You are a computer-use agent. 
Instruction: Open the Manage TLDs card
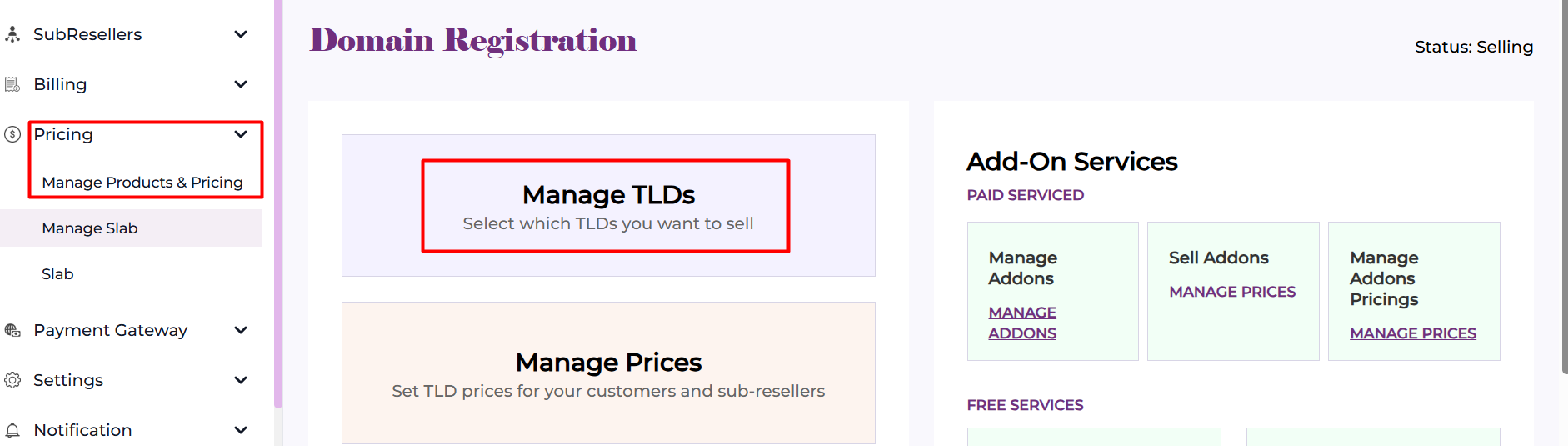[607, 206]
